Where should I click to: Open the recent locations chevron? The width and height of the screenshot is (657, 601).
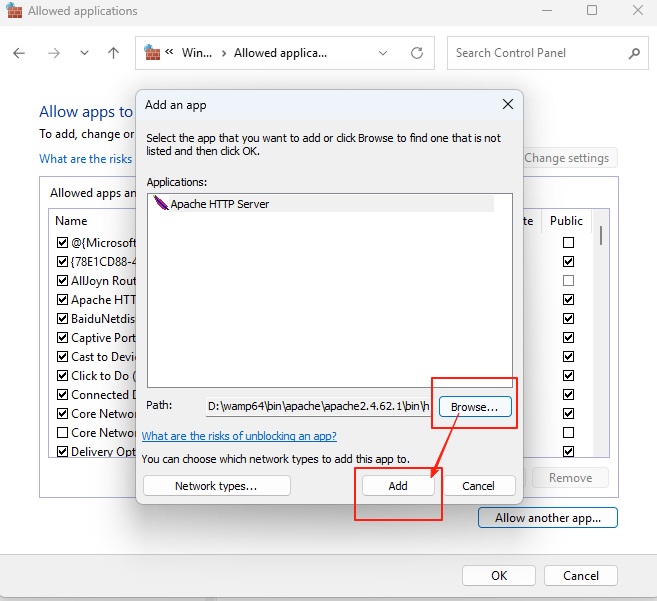(84, 53)
